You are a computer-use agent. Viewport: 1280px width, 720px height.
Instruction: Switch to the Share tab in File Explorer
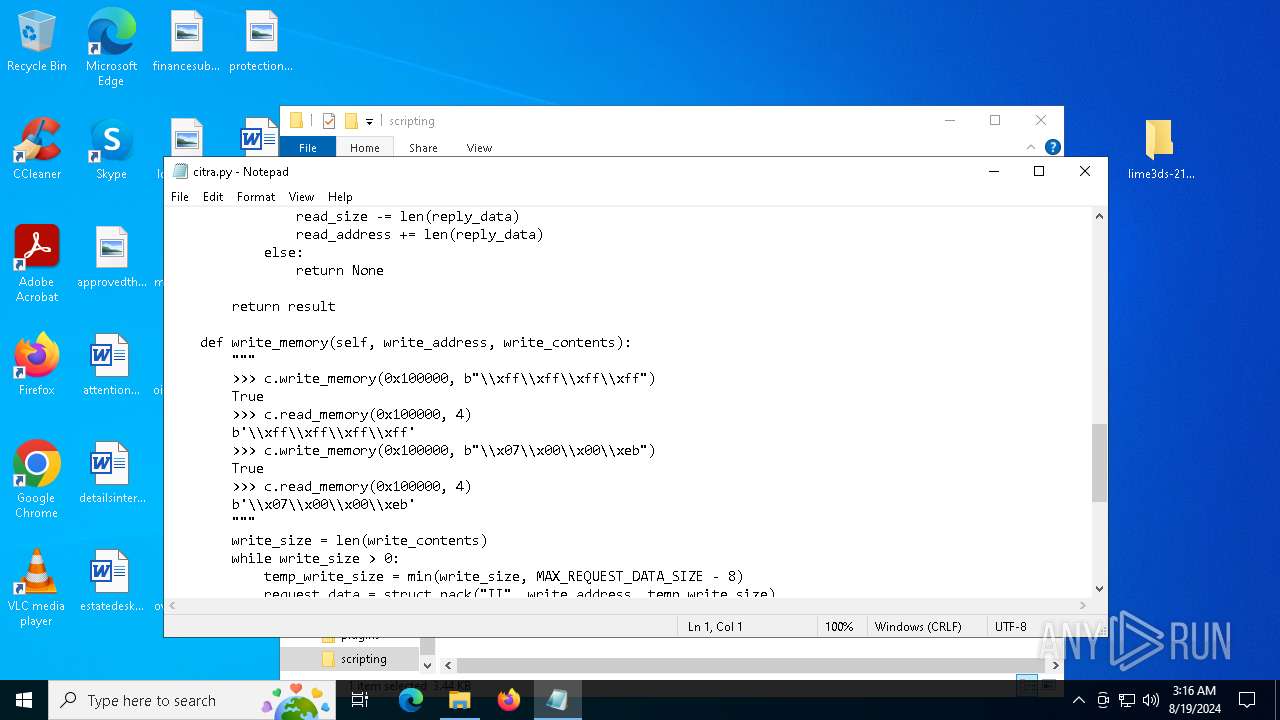[423, 147]
